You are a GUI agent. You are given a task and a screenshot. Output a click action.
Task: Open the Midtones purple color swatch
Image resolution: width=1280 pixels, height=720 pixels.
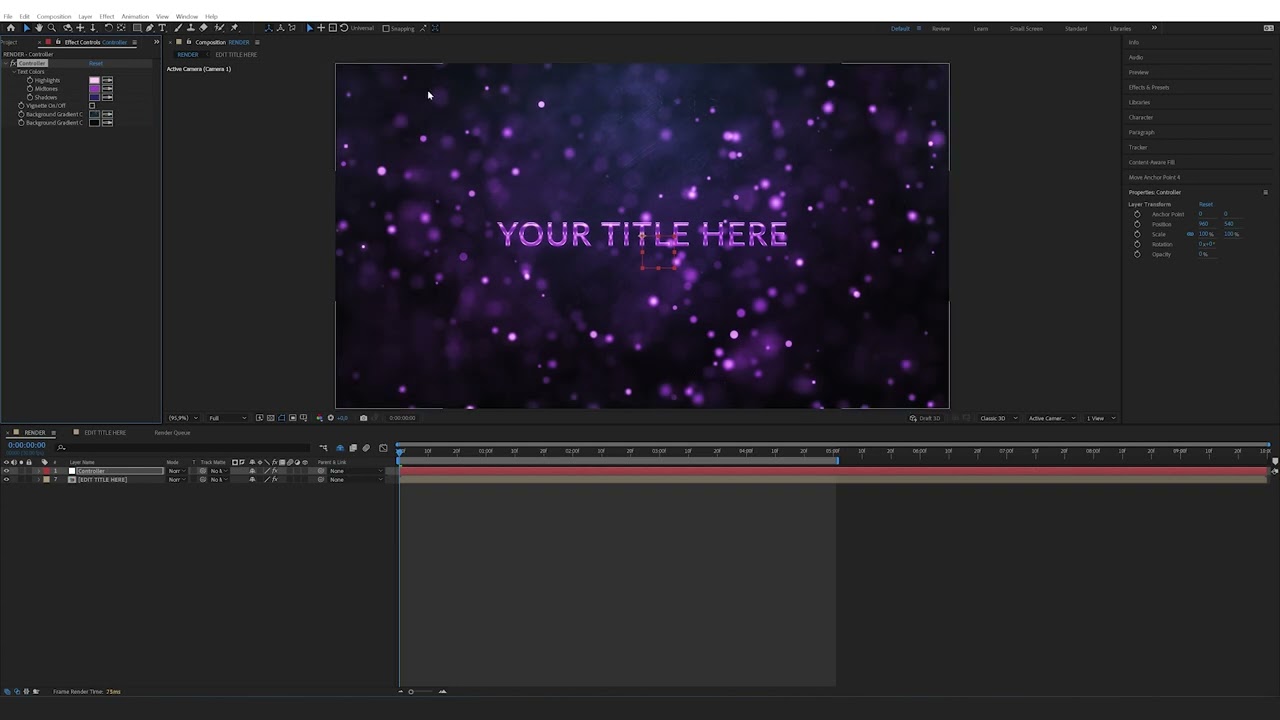tap(94, 89)
